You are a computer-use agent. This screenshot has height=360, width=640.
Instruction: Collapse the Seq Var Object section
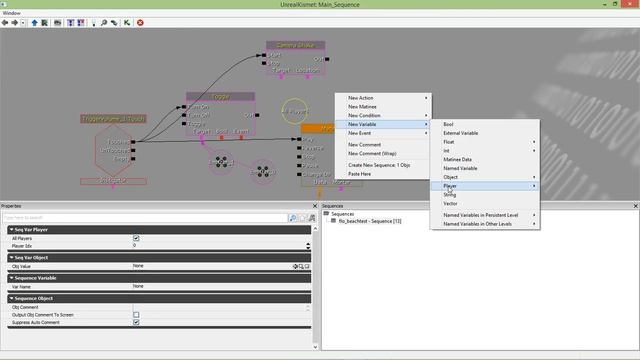[x=11, y=258]
